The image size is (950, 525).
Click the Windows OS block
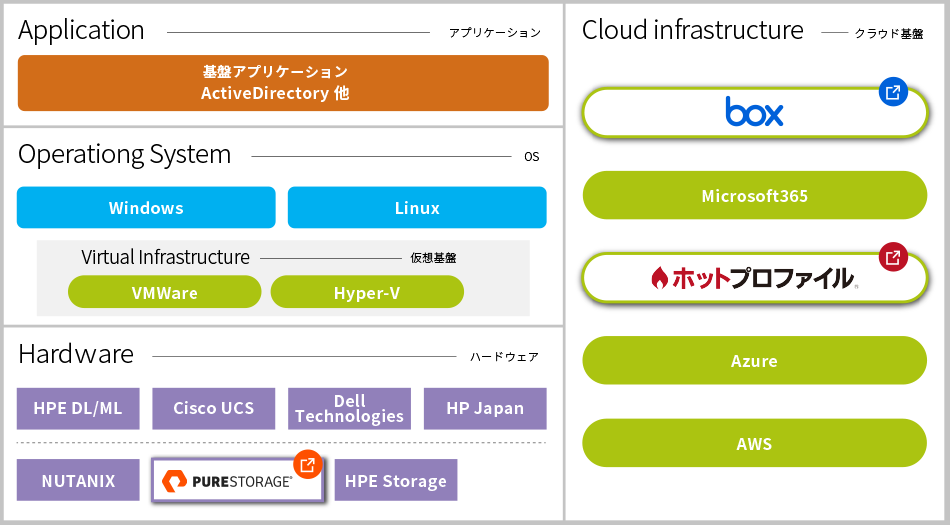point(146,208)
